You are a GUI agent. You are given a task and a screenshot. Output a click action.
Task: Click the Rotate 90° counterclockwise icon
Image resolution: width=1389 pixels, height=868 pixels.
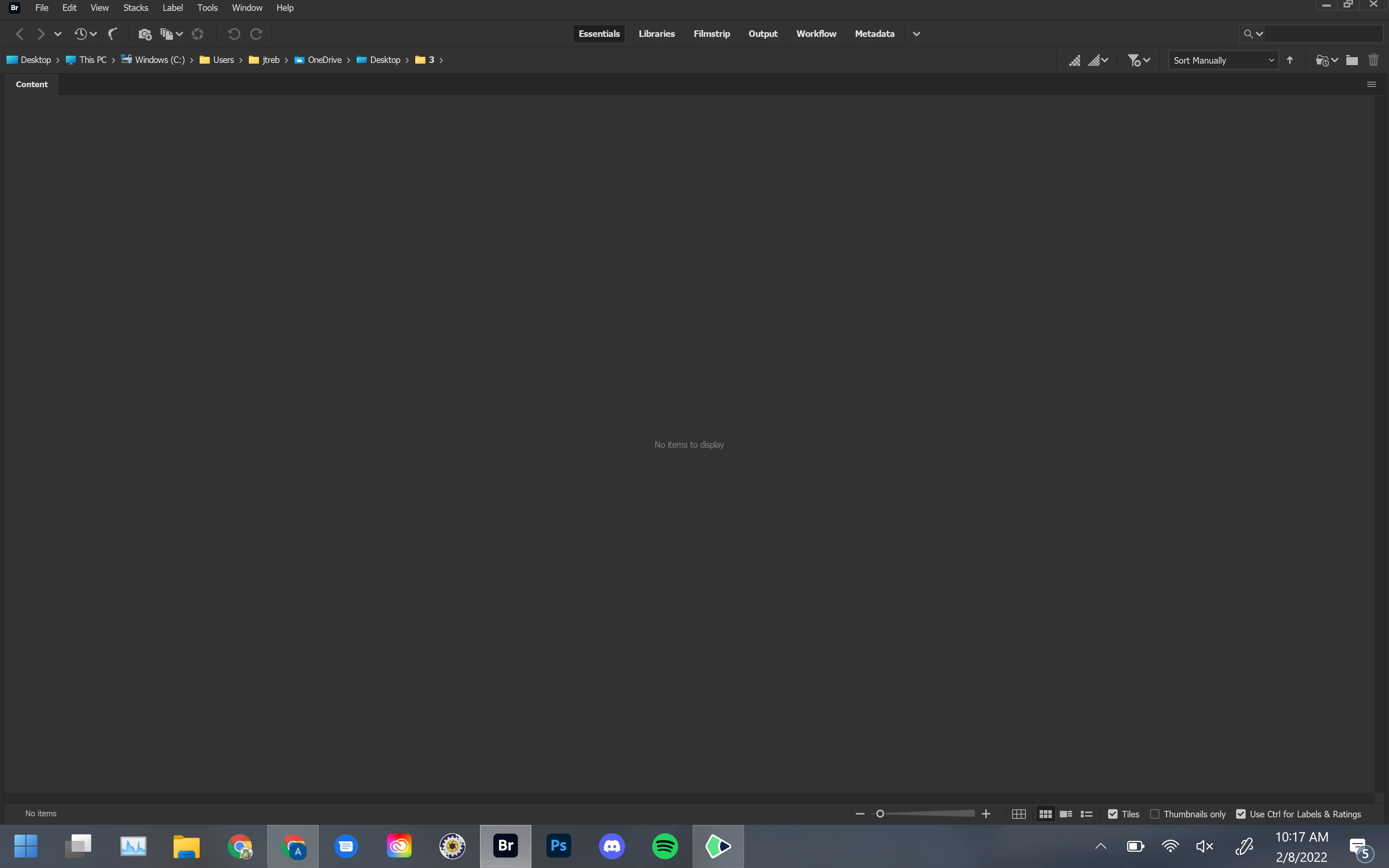click(x=234, y=34)
